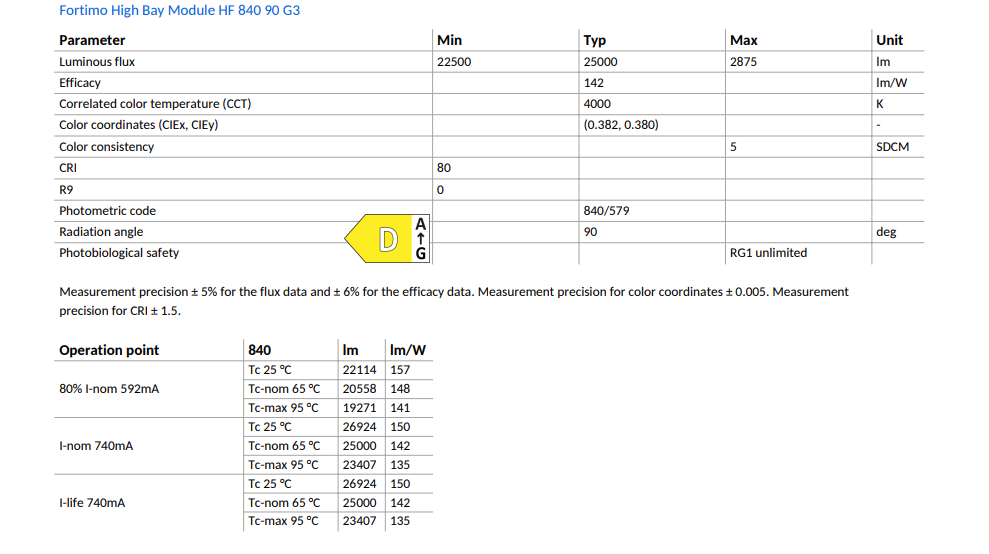Image resolution: width=989 pixels, height=554 pixels.
Task: Click the energy label D icon
Action: (x=388, y=239)
